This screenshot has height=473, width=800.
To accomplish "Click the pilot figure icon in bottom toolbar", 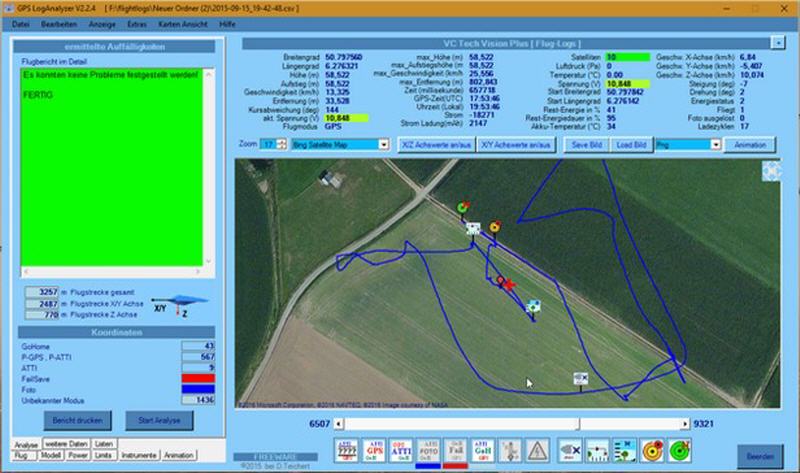I will pos(510,451).
